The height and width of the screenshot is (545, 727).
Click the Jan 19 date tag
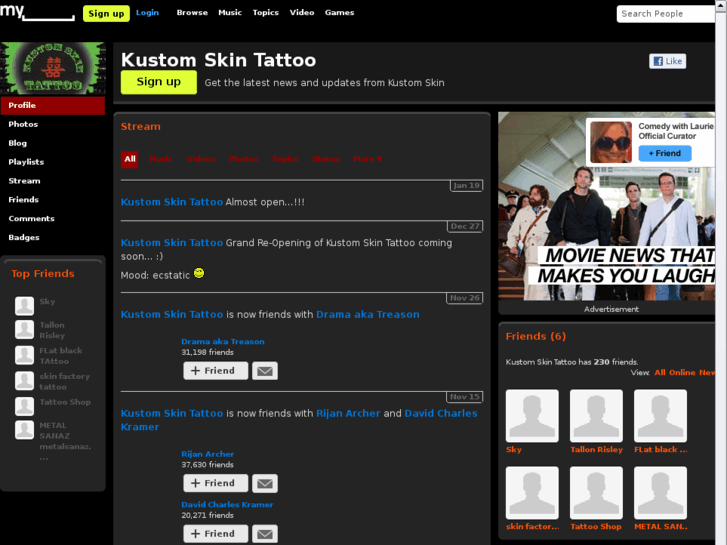pyautogui.click(x=466, y=186)
